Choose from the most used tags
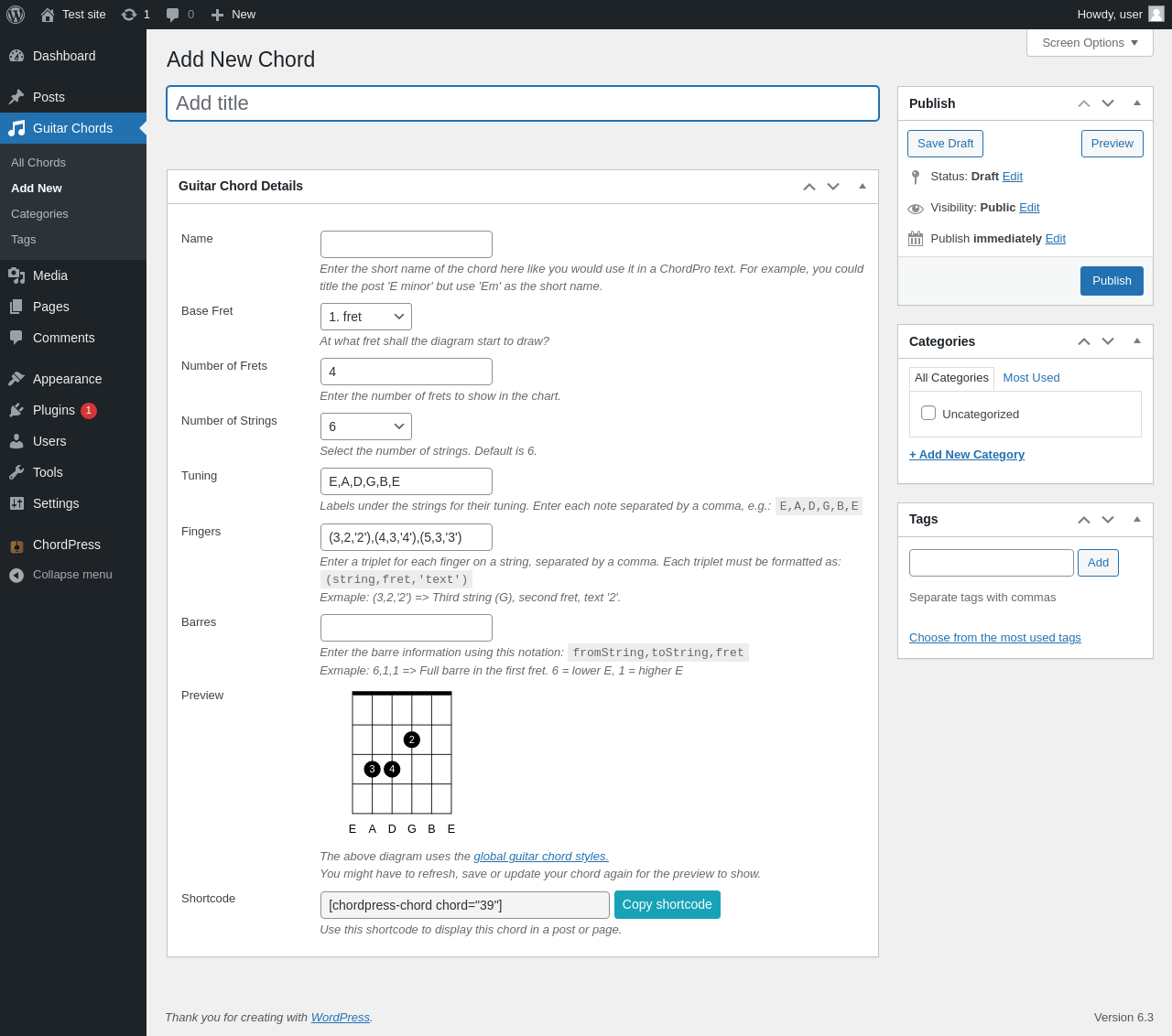The width and height of the screenshot is (1172, 1036). pyautogui.click(x=995, y=638)
